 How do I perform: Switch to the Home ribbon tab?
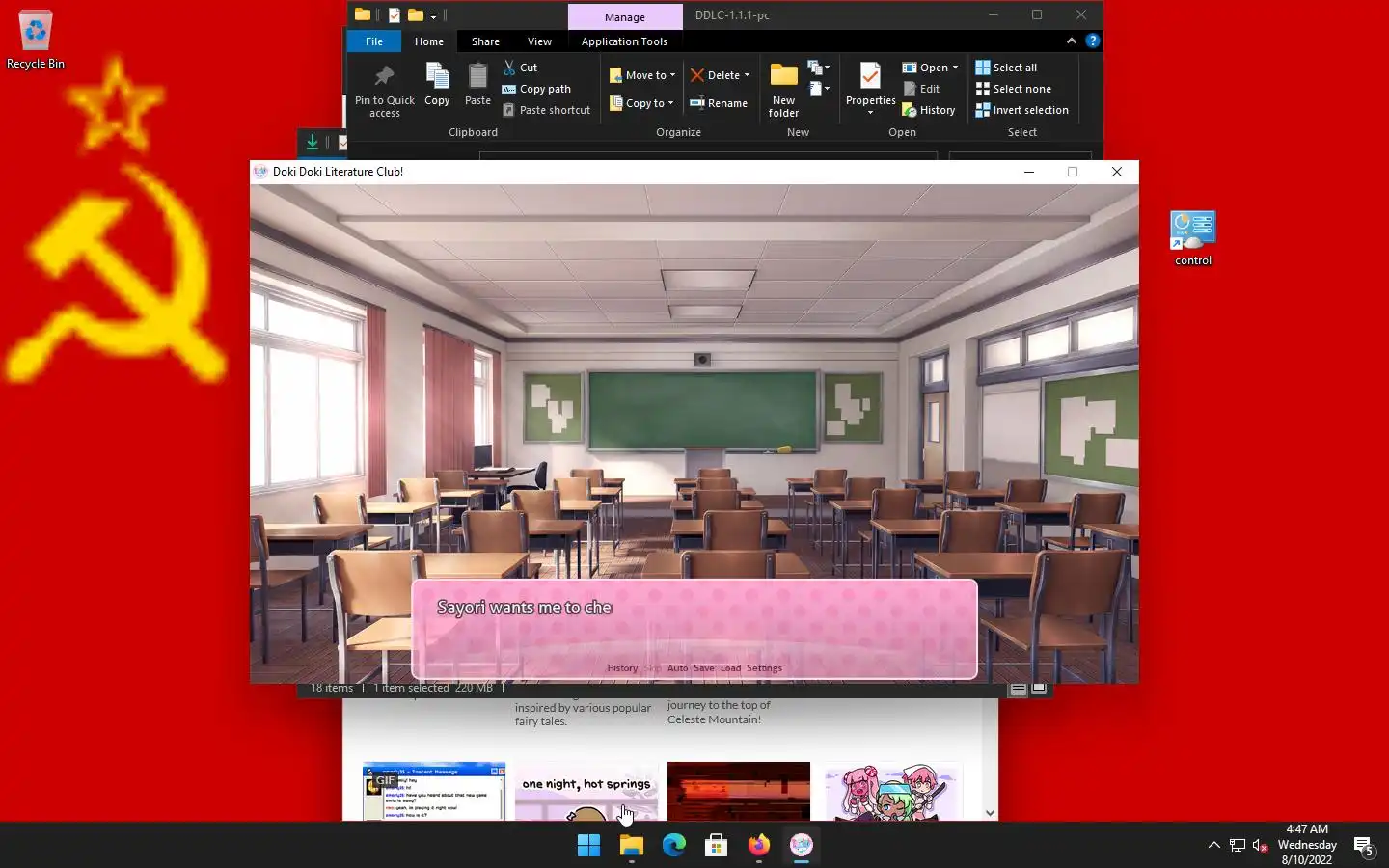pos(429,41)
